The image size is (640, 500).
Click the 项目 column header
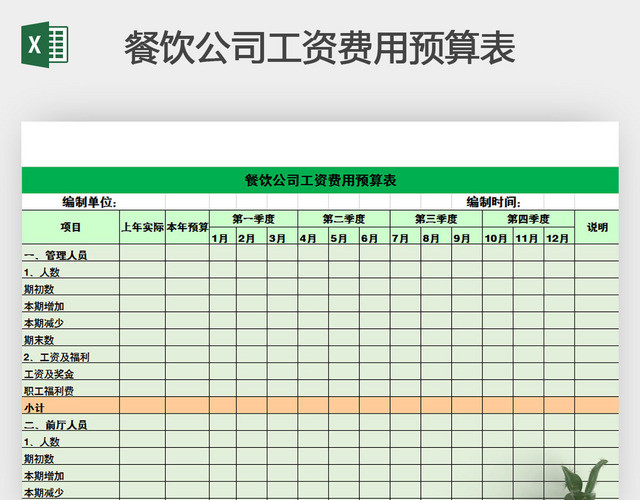[x=71, y=227]
